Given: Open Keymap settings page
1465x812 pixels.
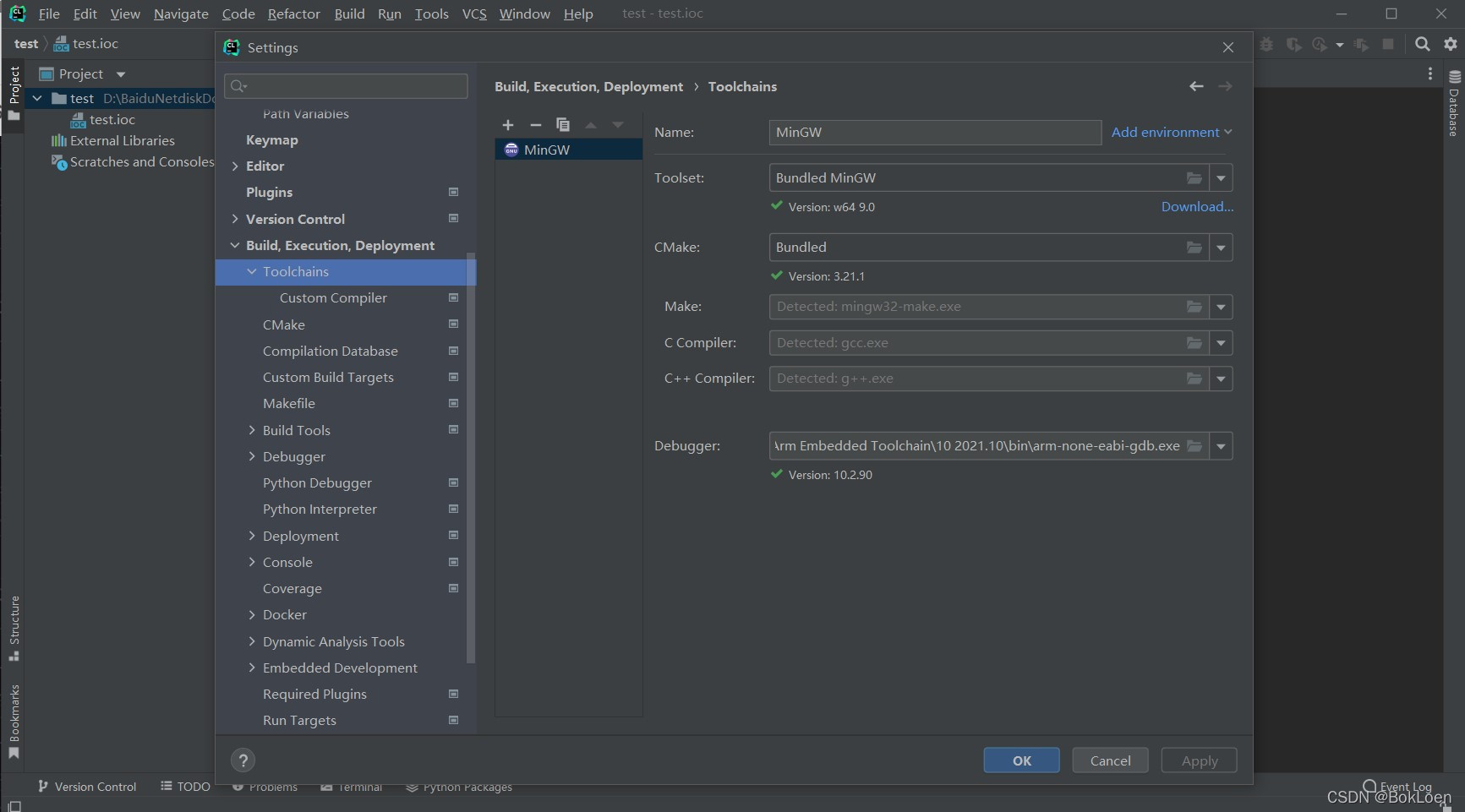Looking at the screenshot, I should click(272, 139).
